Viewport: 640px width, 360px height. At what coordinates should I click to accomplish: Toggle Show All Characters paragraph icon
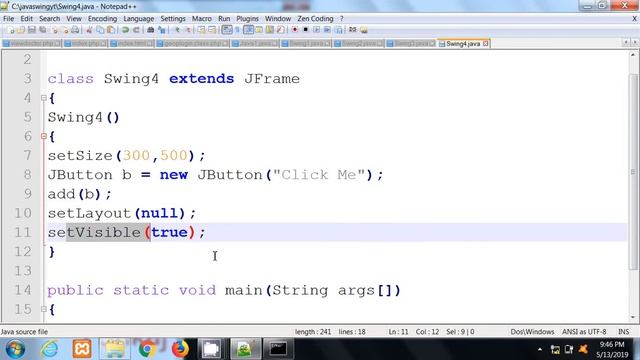point(237,30)
